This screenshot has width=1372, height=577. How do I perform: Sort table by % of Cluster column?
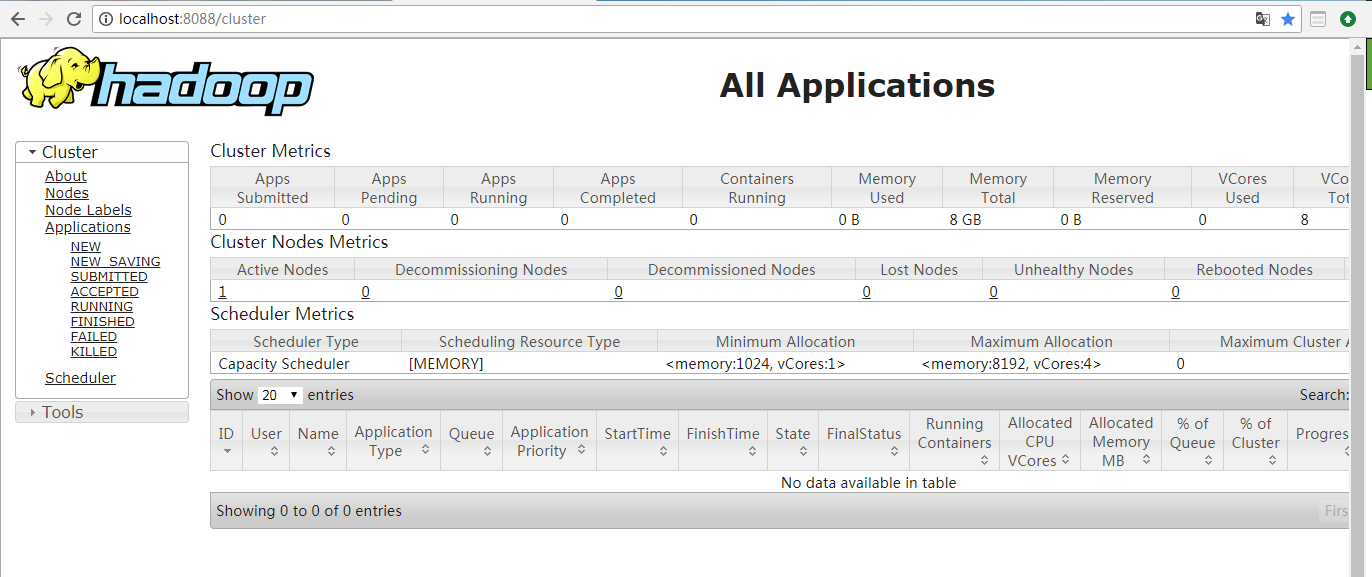1256,441
